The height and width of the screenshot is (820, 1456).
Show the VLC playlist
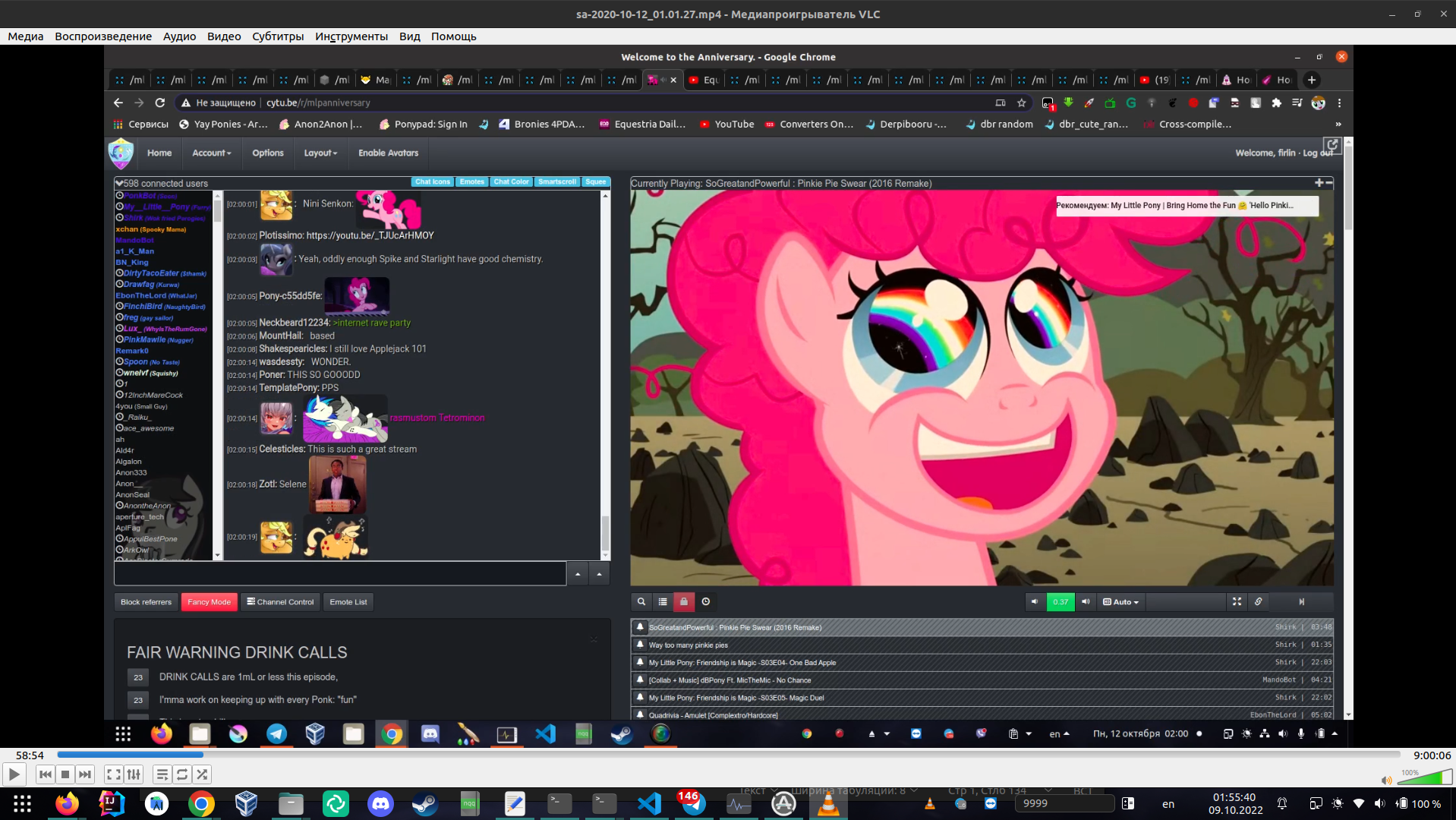pos(162,774)
